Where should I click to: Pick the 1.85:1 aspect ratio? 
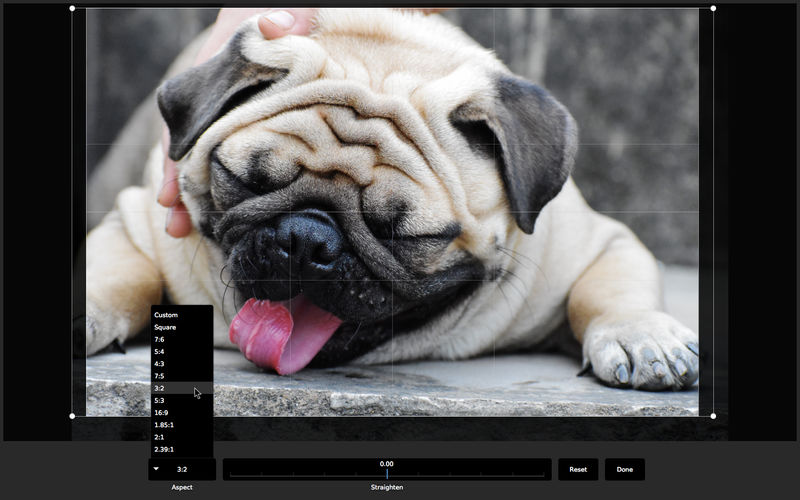tap(182, 425)
